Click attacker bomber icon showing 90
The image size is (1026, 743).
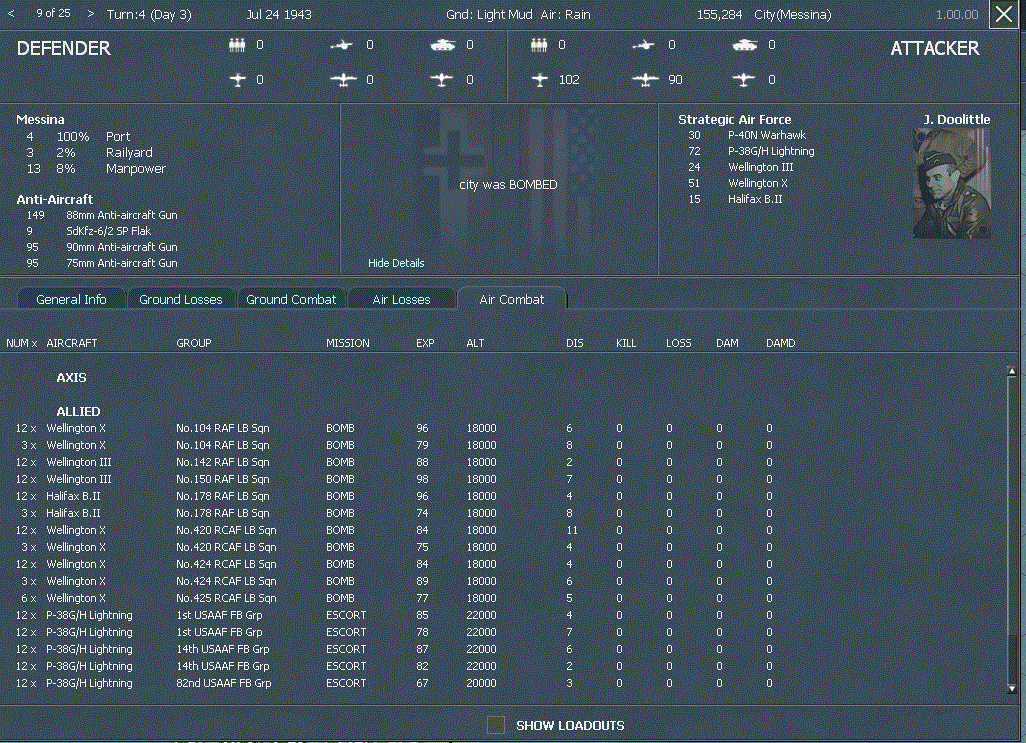pyautogui.click(x=645, y=80)
